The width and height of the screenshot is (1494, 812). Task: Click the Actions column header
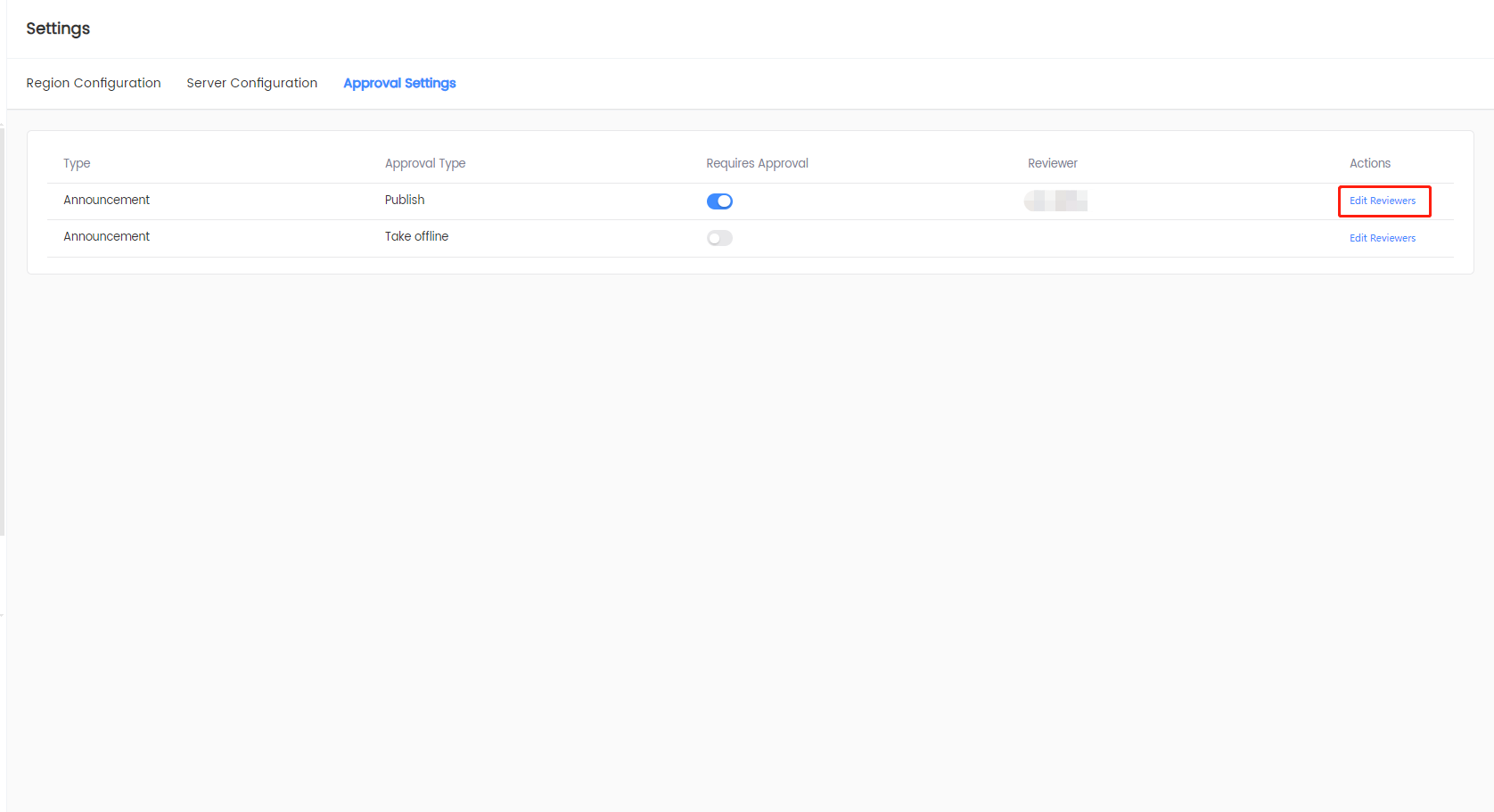pyautogui.click(x=1369, y=163)
